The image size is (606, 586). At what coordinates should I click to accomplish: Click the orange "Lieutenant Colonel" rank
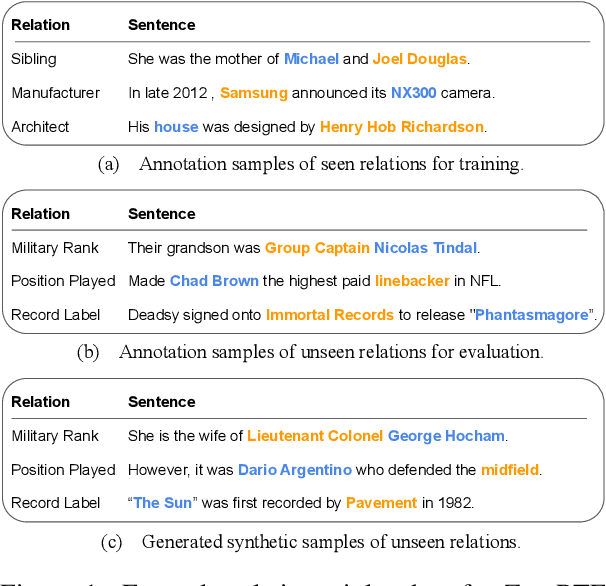pyautogui.click(x=315, y=435)
